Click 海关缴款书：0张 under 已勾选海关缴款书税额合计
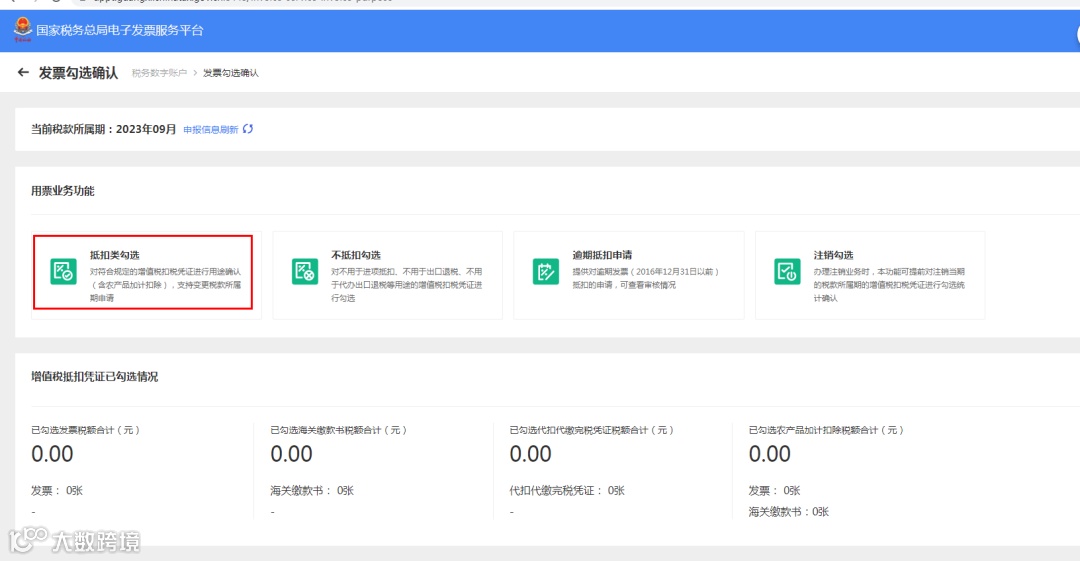This screenshot has width=1080, height=561. pos(312,491)
